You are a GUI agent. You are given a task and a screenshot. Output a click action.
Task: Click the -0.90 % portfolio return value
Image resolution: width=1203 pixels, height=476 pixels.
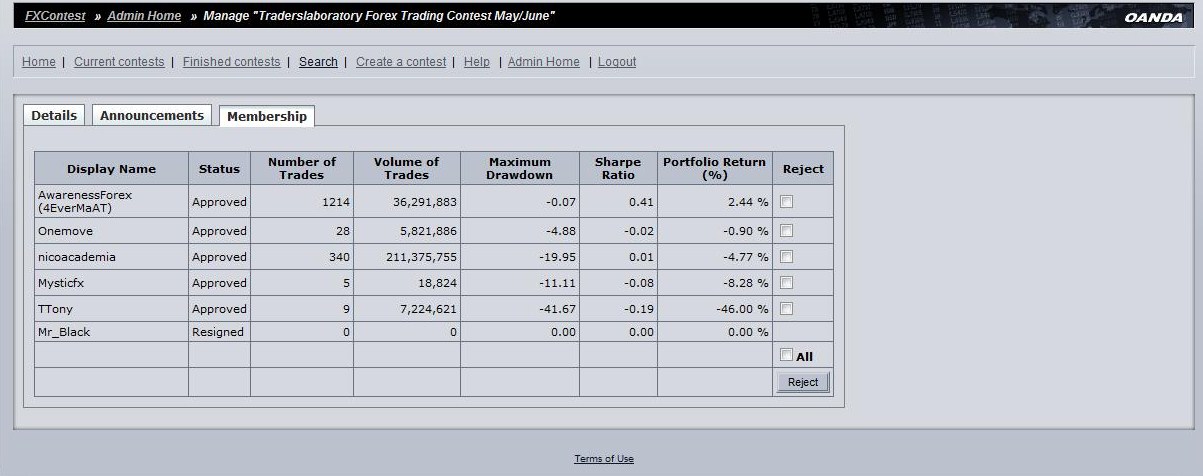point(745,231)
